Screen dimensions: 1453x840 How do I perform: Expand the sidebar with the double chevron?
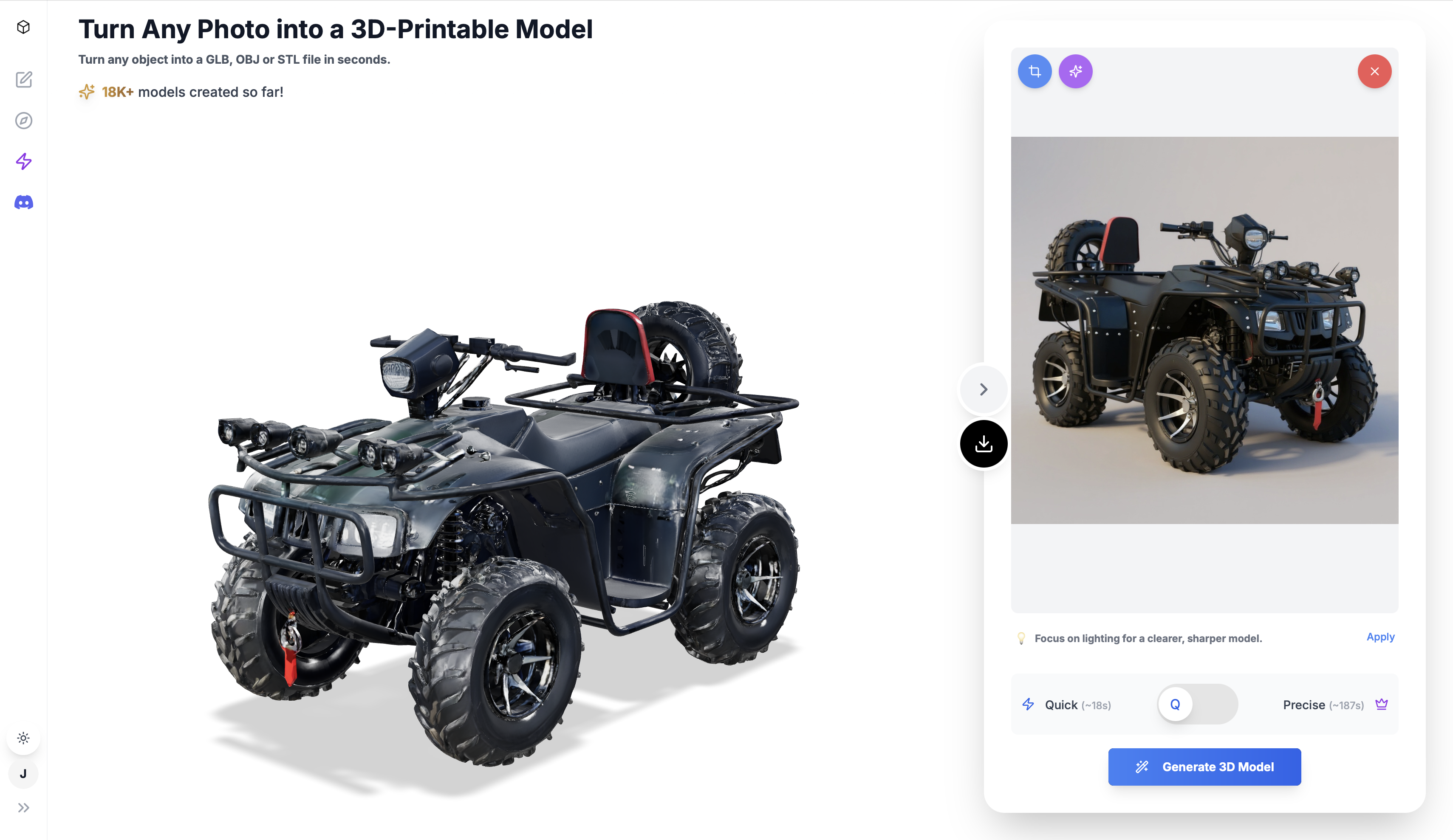tap(24, 808)
